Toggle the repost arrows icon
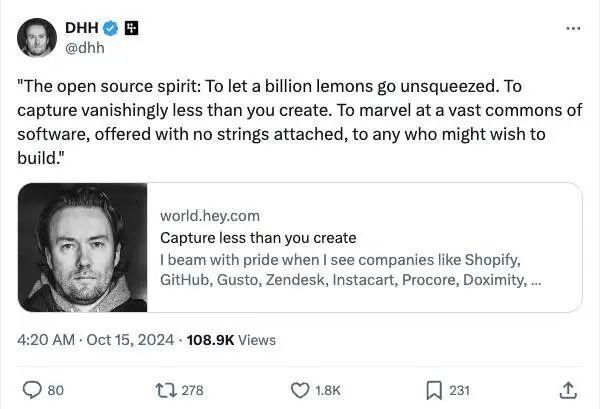Screen dimensions: 600x409 (166, 390)
